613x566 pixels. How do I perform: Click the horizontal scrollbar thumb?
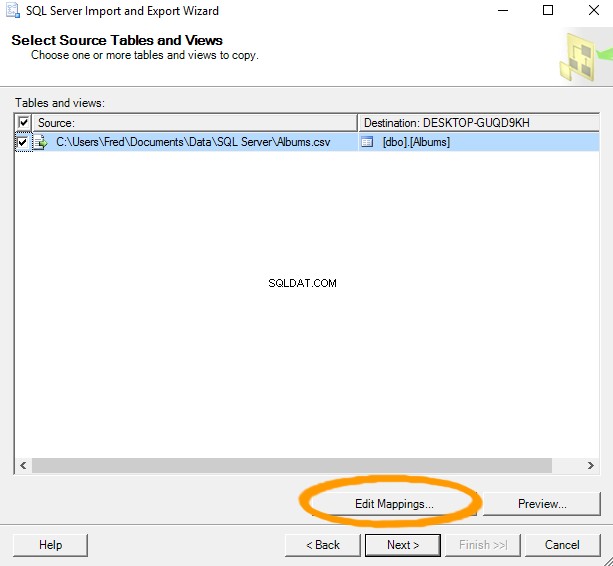click(292, 466)
